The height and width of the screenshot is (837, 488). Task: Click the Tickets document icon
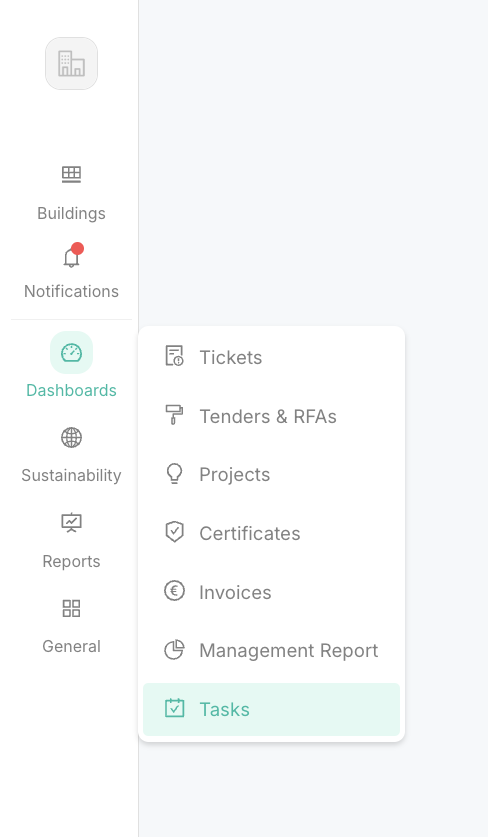pyautogui.click(x=174, y=356)
